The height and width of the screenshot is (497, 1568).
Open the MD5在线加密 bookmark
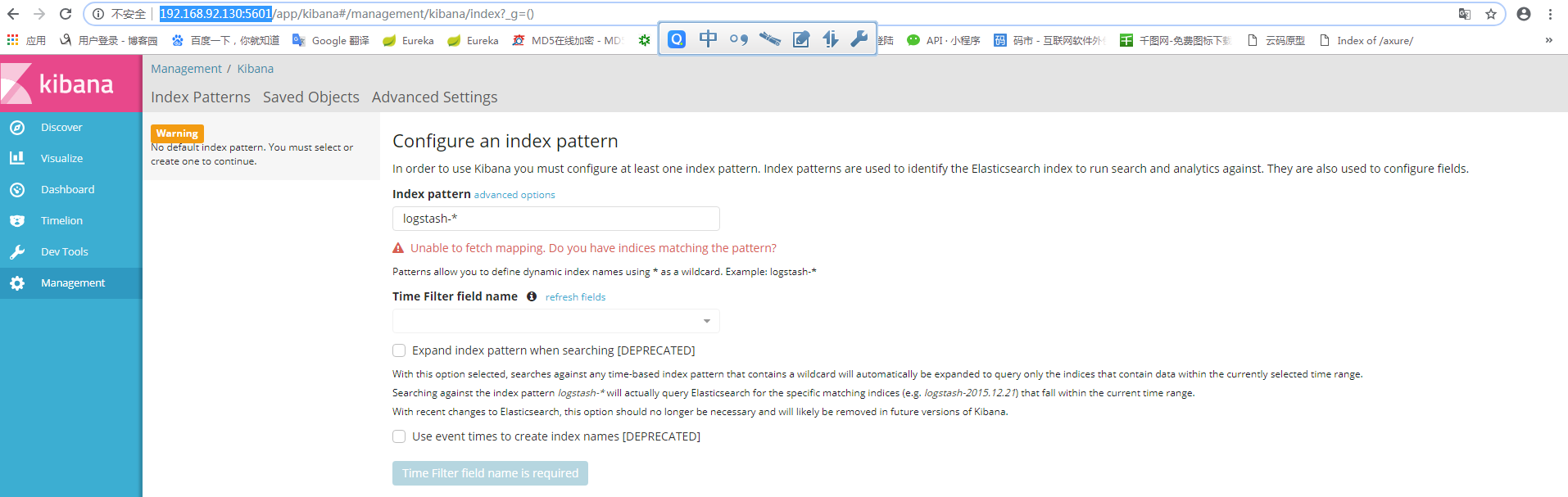(x=568, y=40)
